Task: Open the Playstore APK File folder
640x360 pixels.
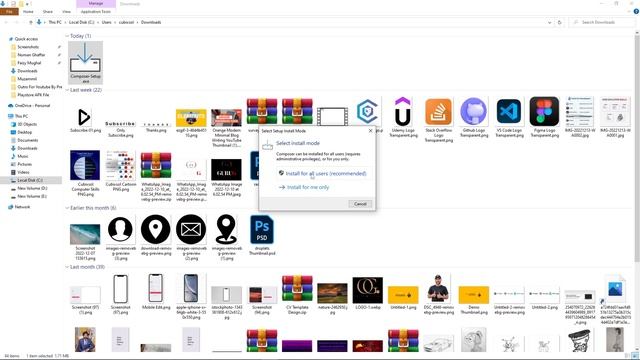Action: pos(33,95)
